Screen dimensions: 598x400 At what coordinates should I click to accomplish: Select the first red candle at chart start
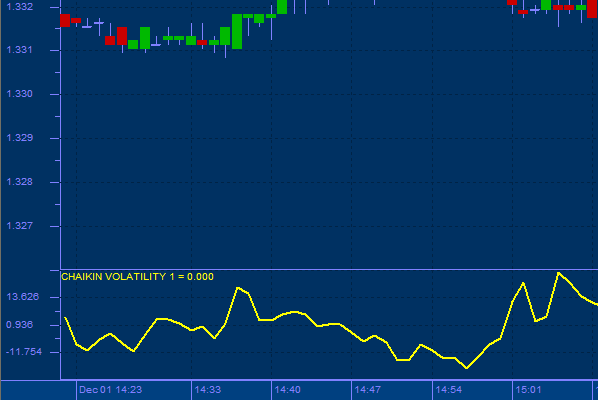pyautogui.click(x=65, y=21)
